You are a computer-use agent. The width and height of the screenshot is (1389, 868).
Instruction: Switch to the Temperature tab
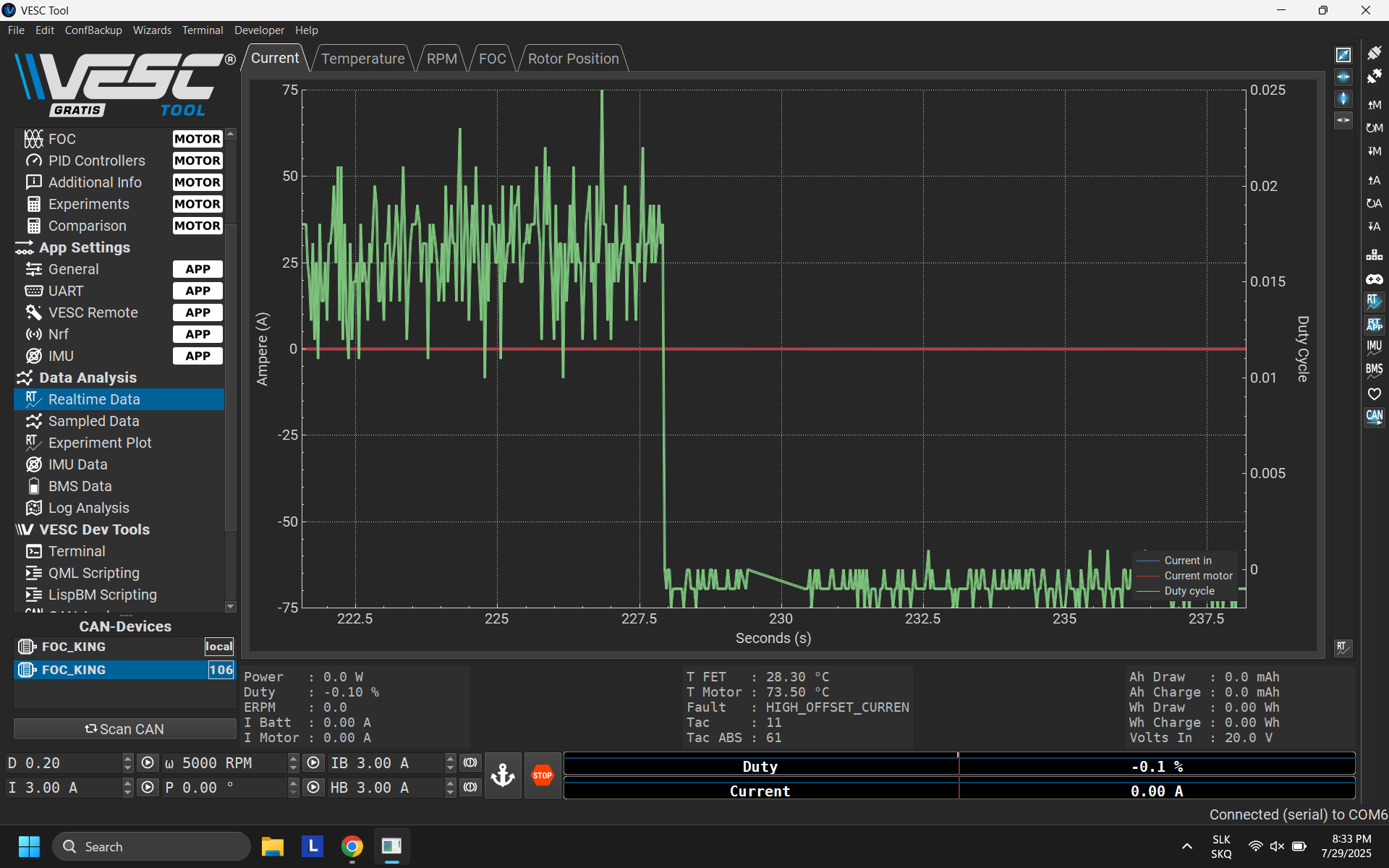click(363, 59)
